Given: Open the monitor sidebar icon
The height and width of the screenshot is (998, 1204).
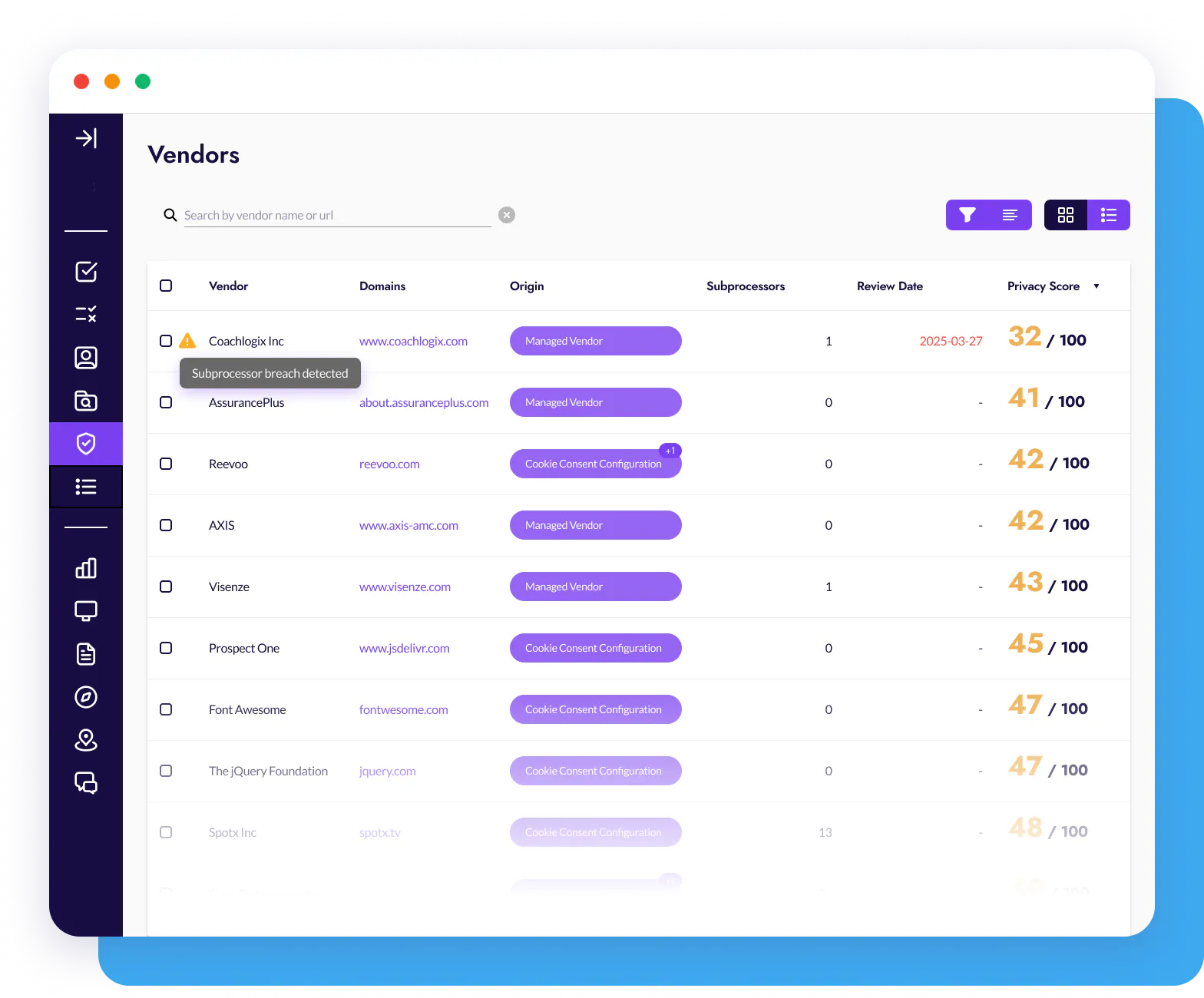Looking at the screenshot, I should (86, 611).
